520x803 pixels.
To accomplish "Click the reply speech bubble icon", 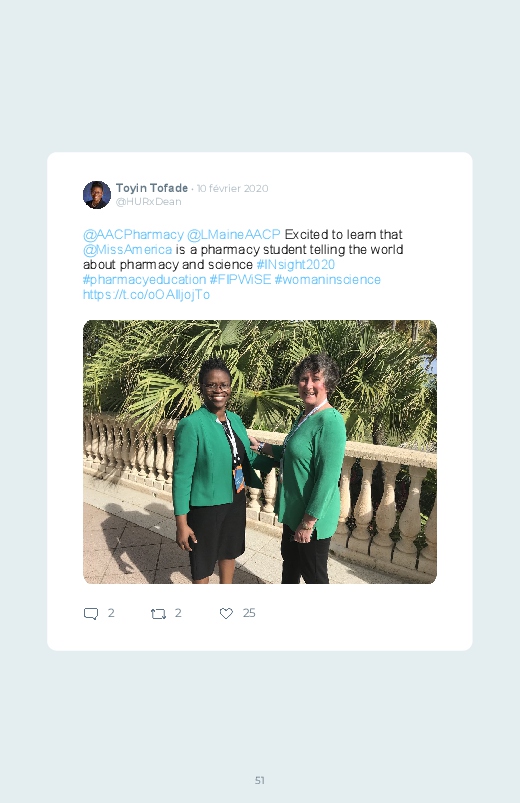I will (x=91, y=614).
